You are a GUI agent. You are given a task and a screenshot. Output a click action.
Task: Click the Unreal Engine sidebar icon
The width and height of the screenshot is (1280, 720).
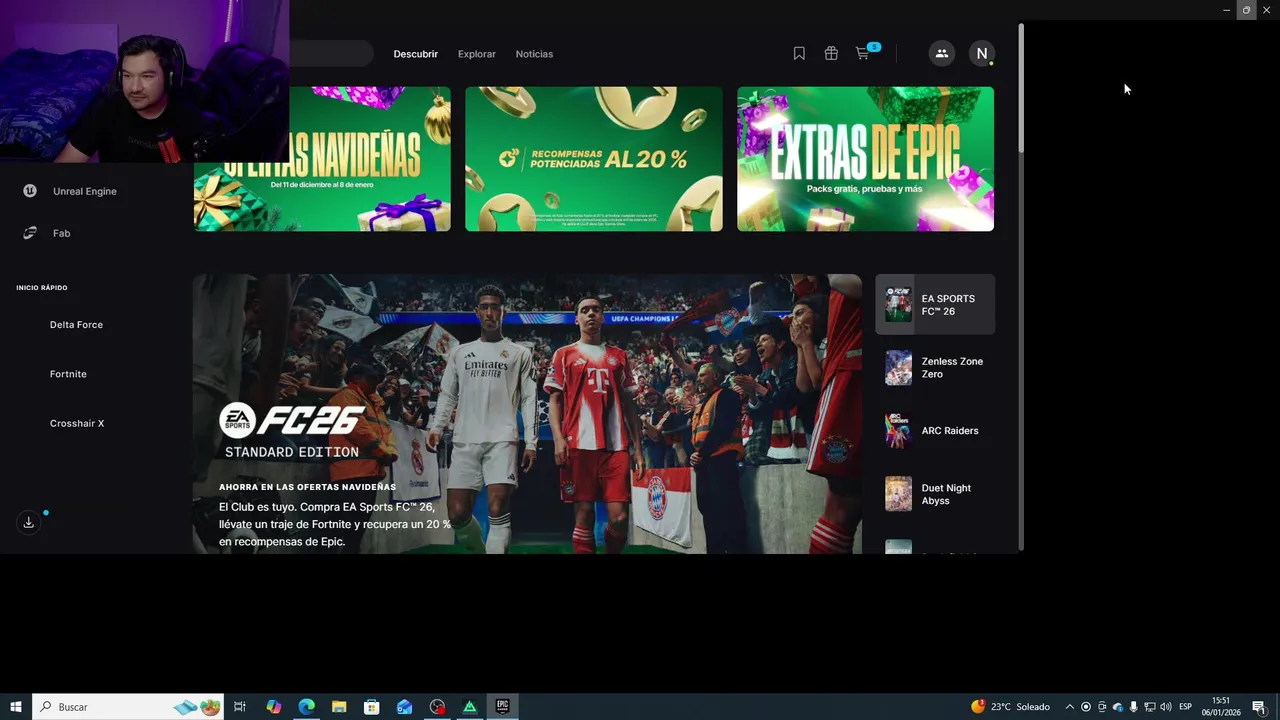click(x=30, y=191)
